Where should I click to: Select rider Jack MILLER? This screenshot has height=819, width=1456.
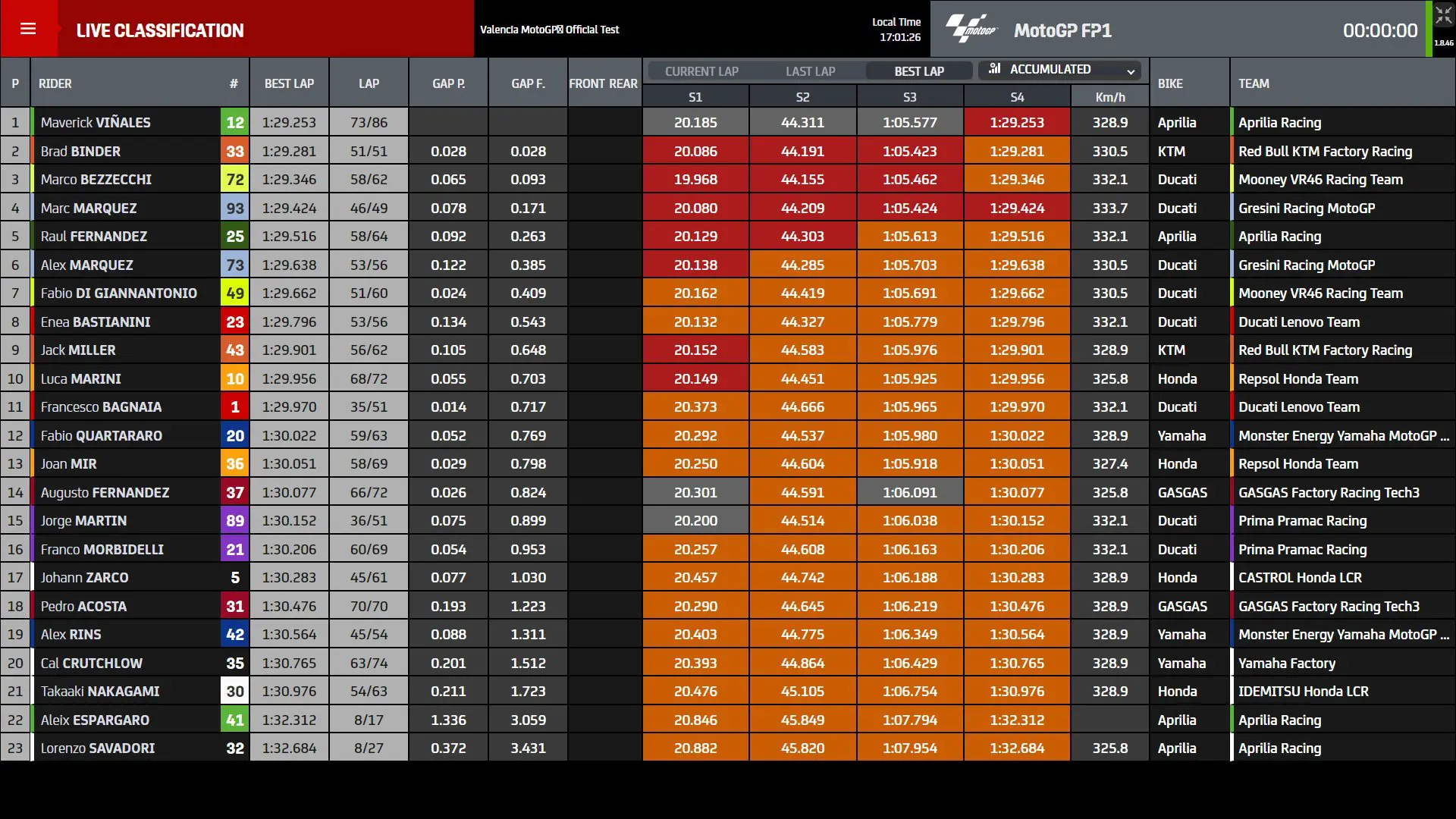(78, 350)
